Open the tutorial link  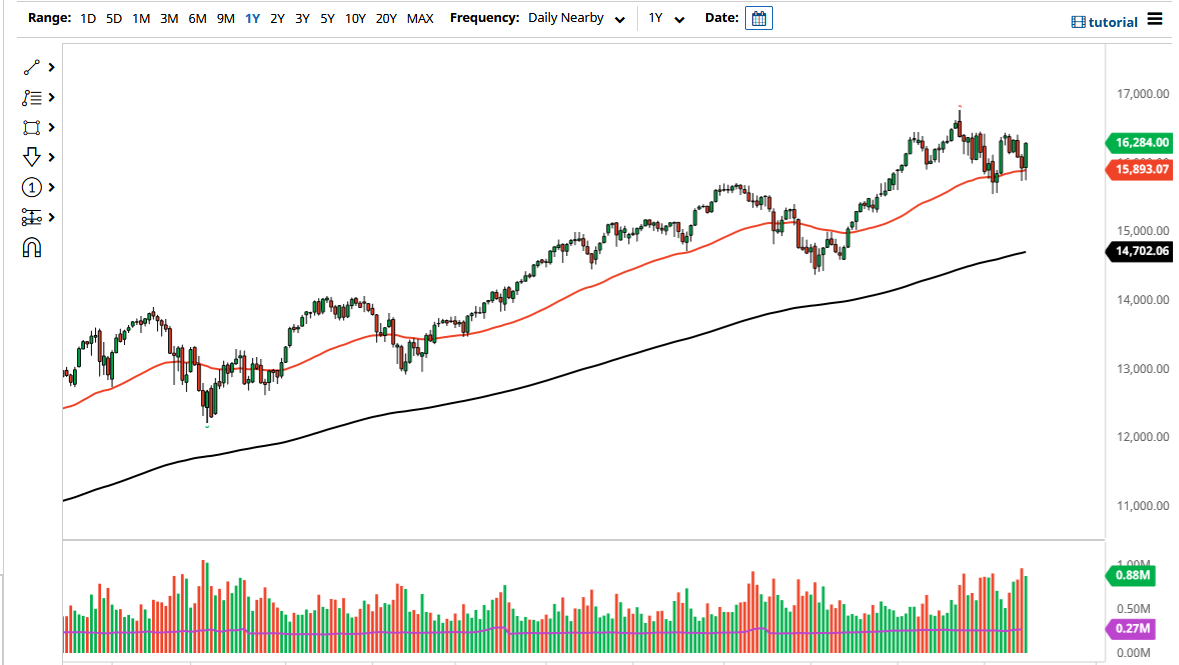(x=1114, y=21)
